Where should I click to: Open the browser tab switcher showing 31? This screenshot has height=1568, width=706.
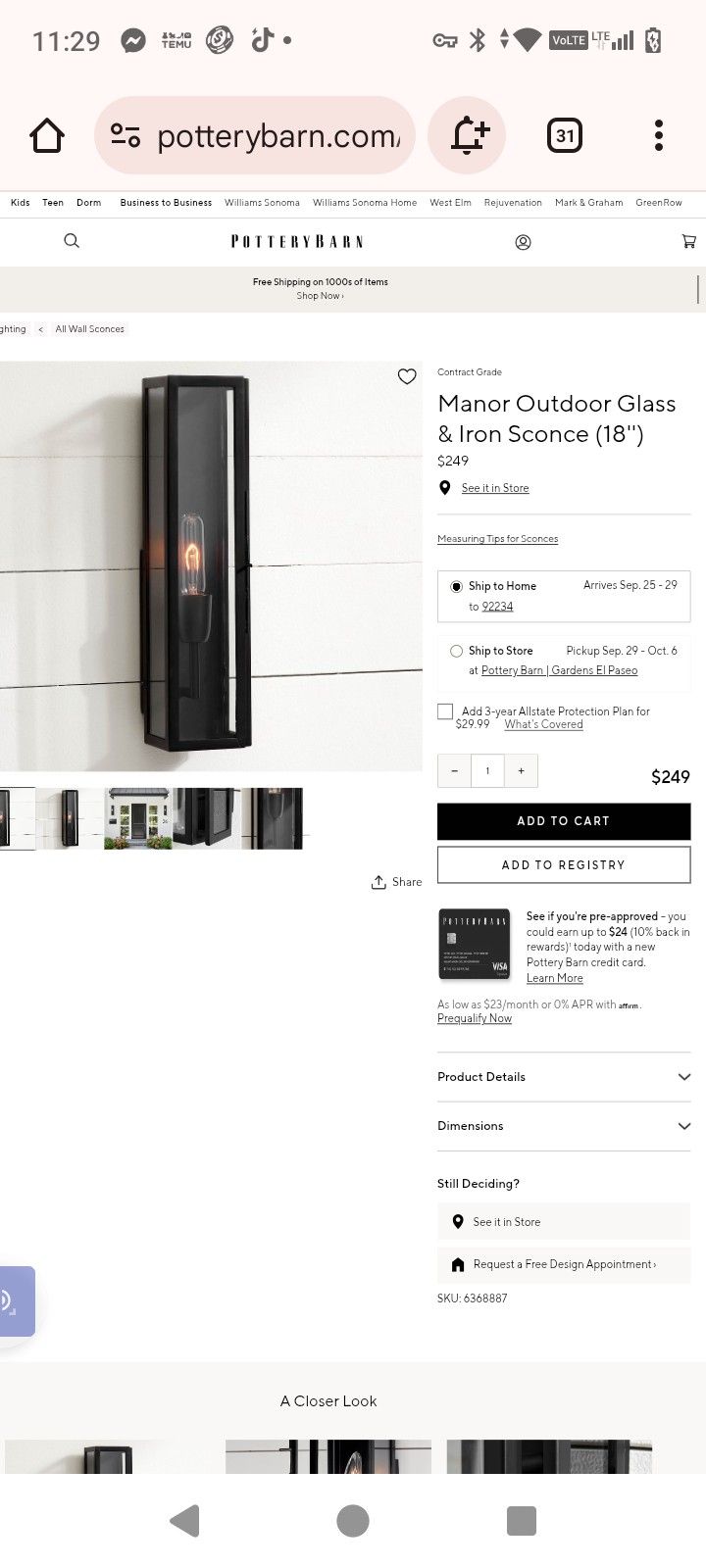pos(565,135)
